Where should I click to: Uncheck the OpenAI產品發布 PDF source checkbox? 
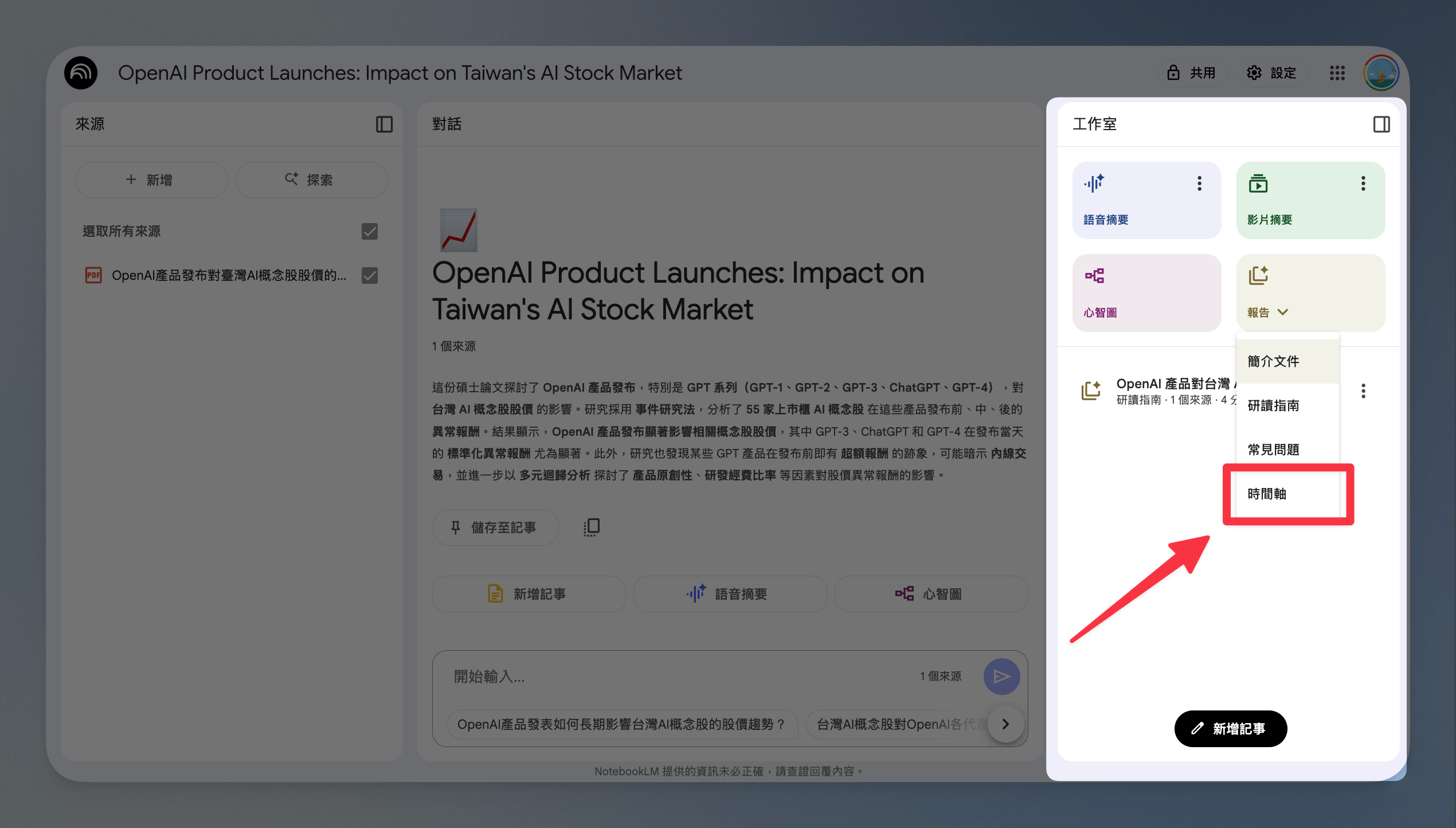coord(370,276)
